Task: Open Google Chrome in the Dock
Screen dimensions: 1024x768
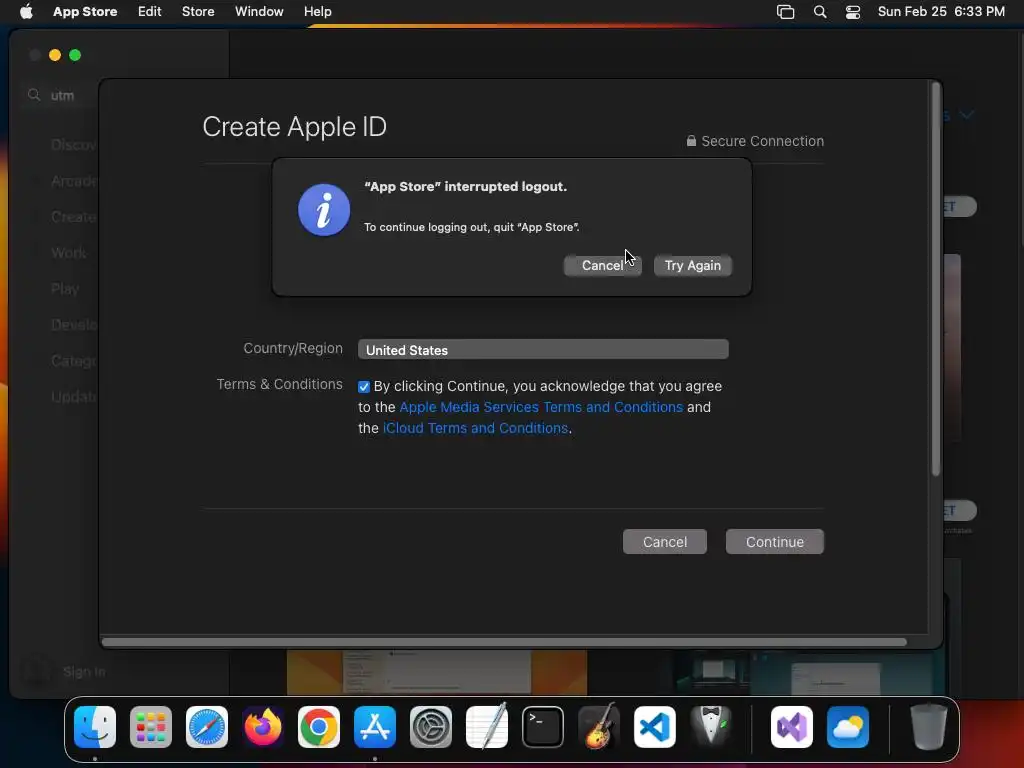Action: (319, 727)
